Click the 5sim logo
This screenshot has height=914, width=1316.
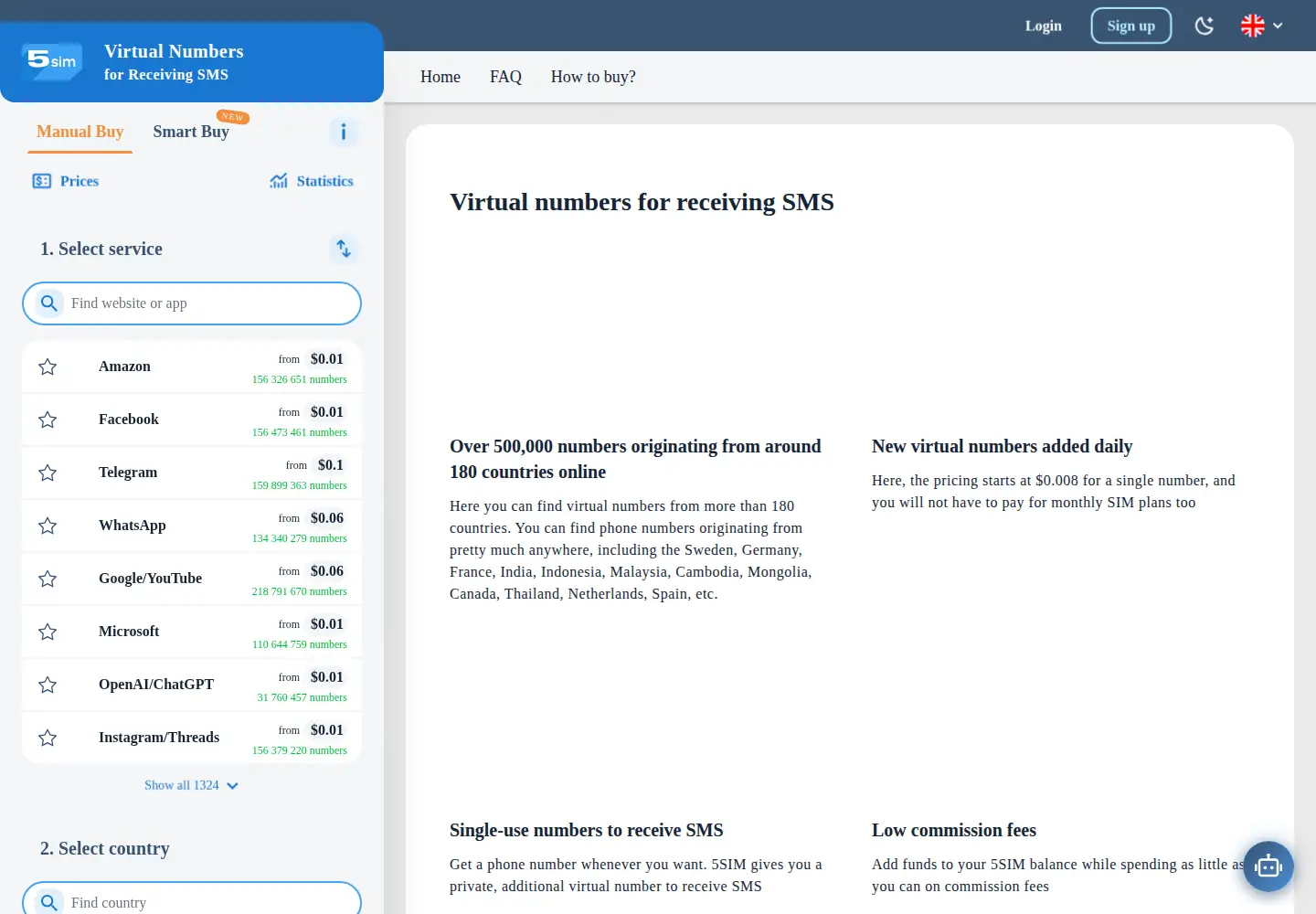click(52, 61)
